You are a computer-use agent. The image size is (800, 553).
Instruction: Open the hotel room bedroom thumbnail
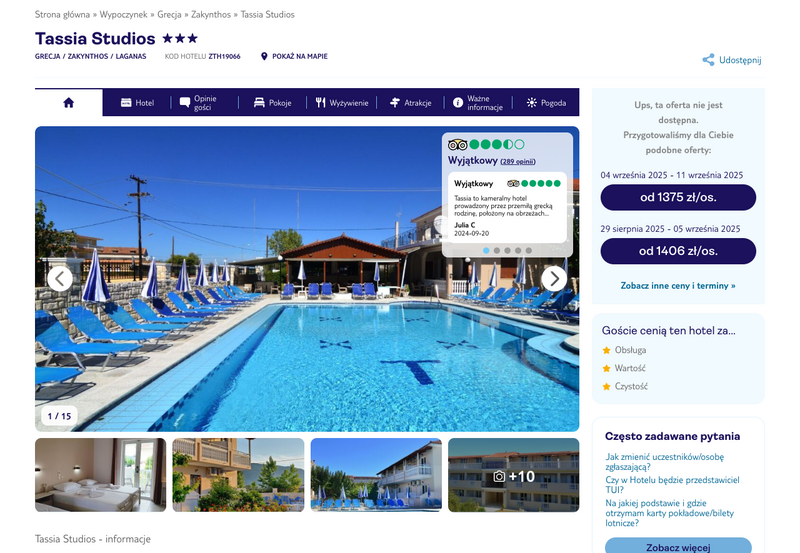(x=101, y=475)
